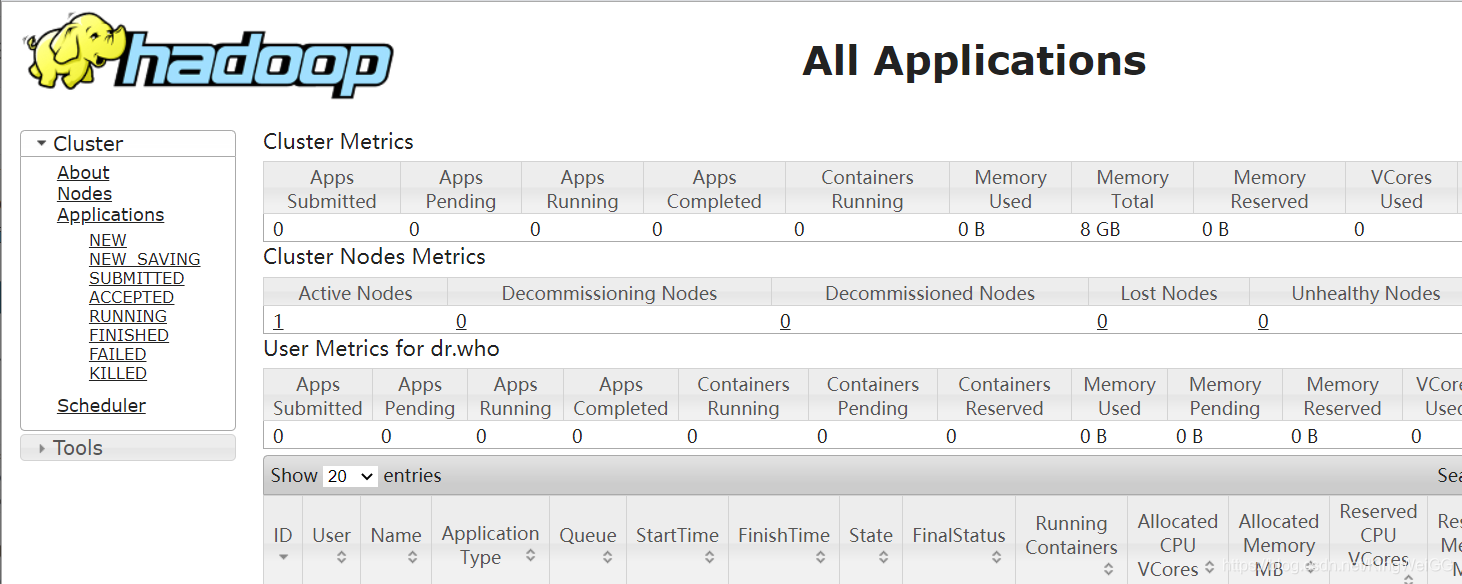The width and height of the screenshot is (1462, 584).
Task: Filter applications by RUNNING state
Action: coord(128,316)
